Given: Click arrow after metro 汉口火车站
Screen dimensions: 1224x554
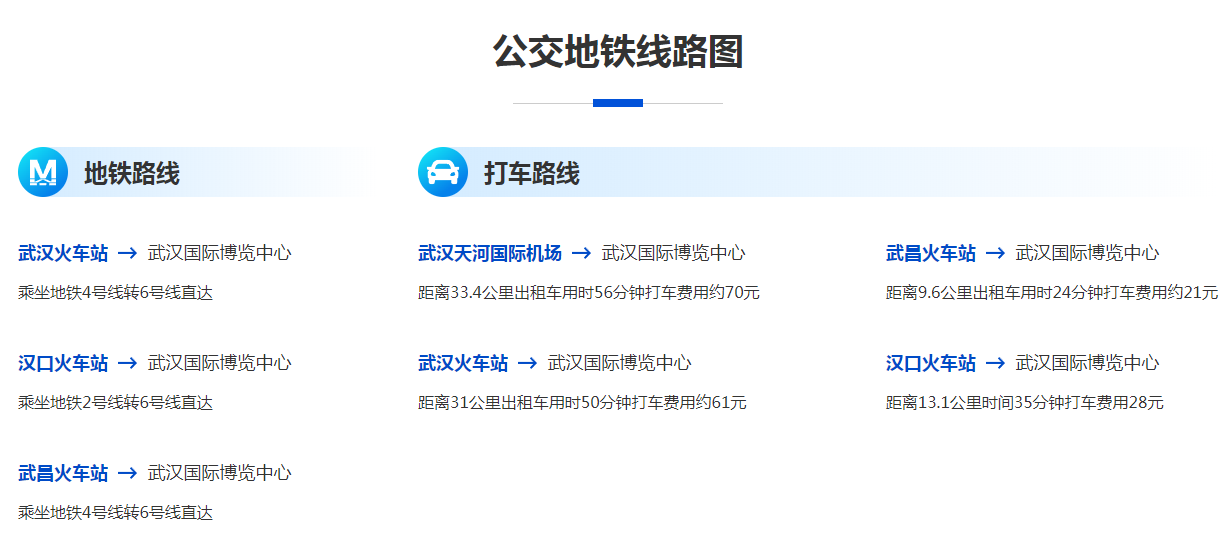Looking at the screenshot, I should (x=127, y=364).
